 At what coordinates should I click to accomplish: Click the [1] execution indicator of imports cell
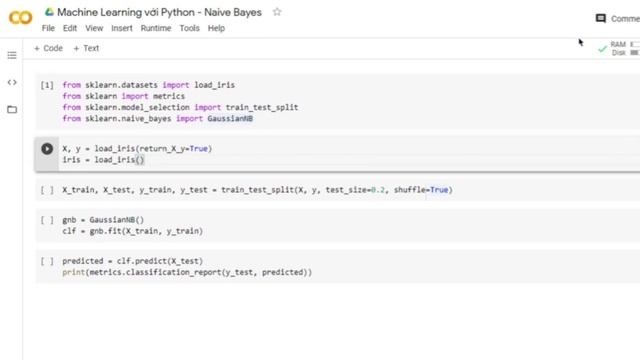point(47,85)
